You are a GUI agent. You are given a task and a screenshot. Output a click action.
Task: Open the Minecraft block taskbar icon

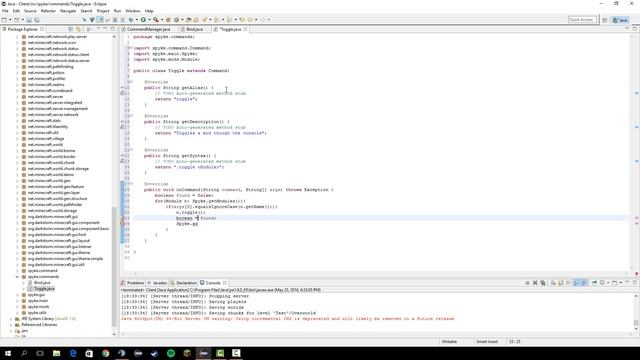187,353
